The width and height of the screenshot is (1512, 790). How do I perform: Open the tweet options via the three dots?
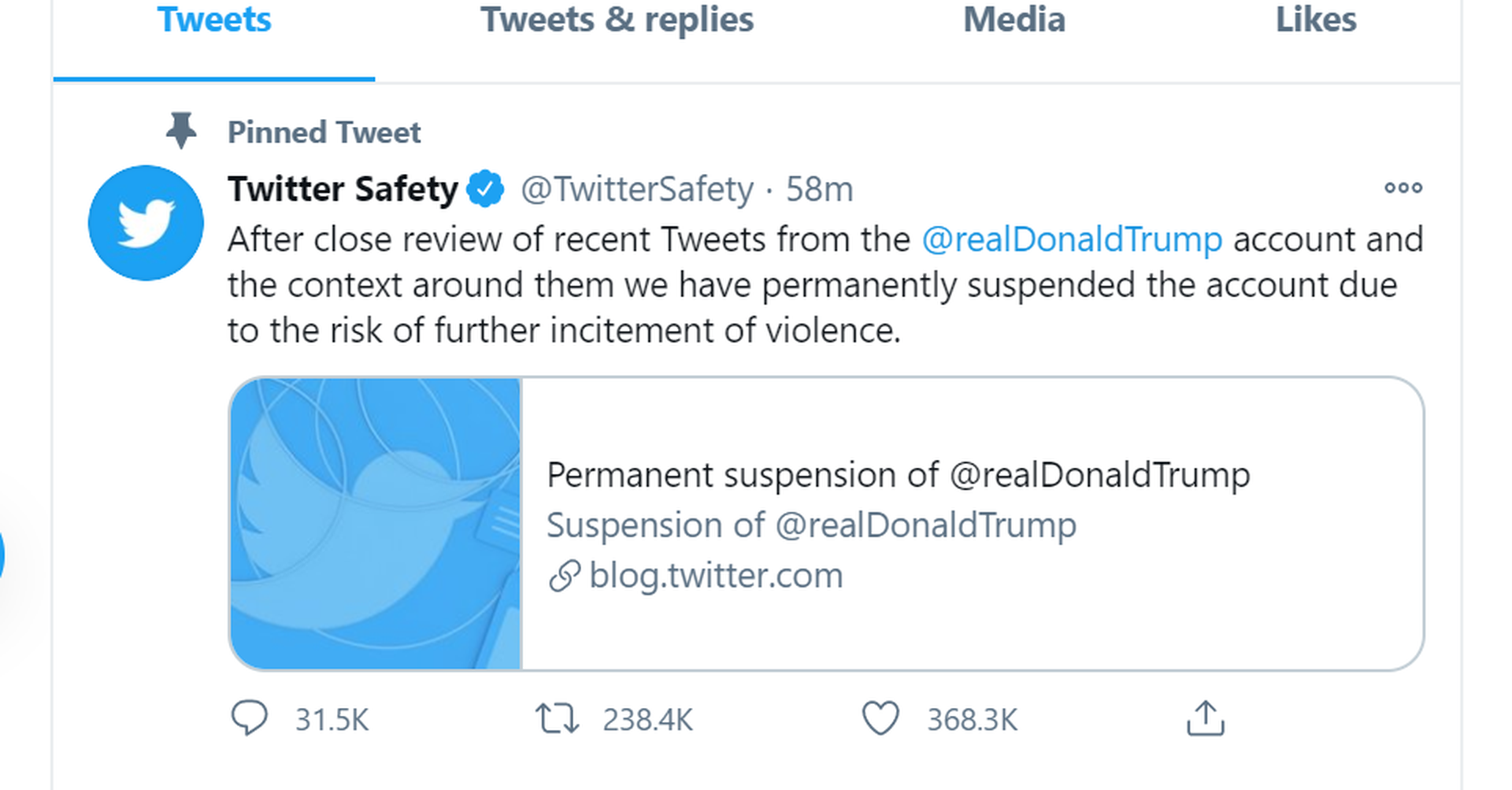click(1403, 188)
